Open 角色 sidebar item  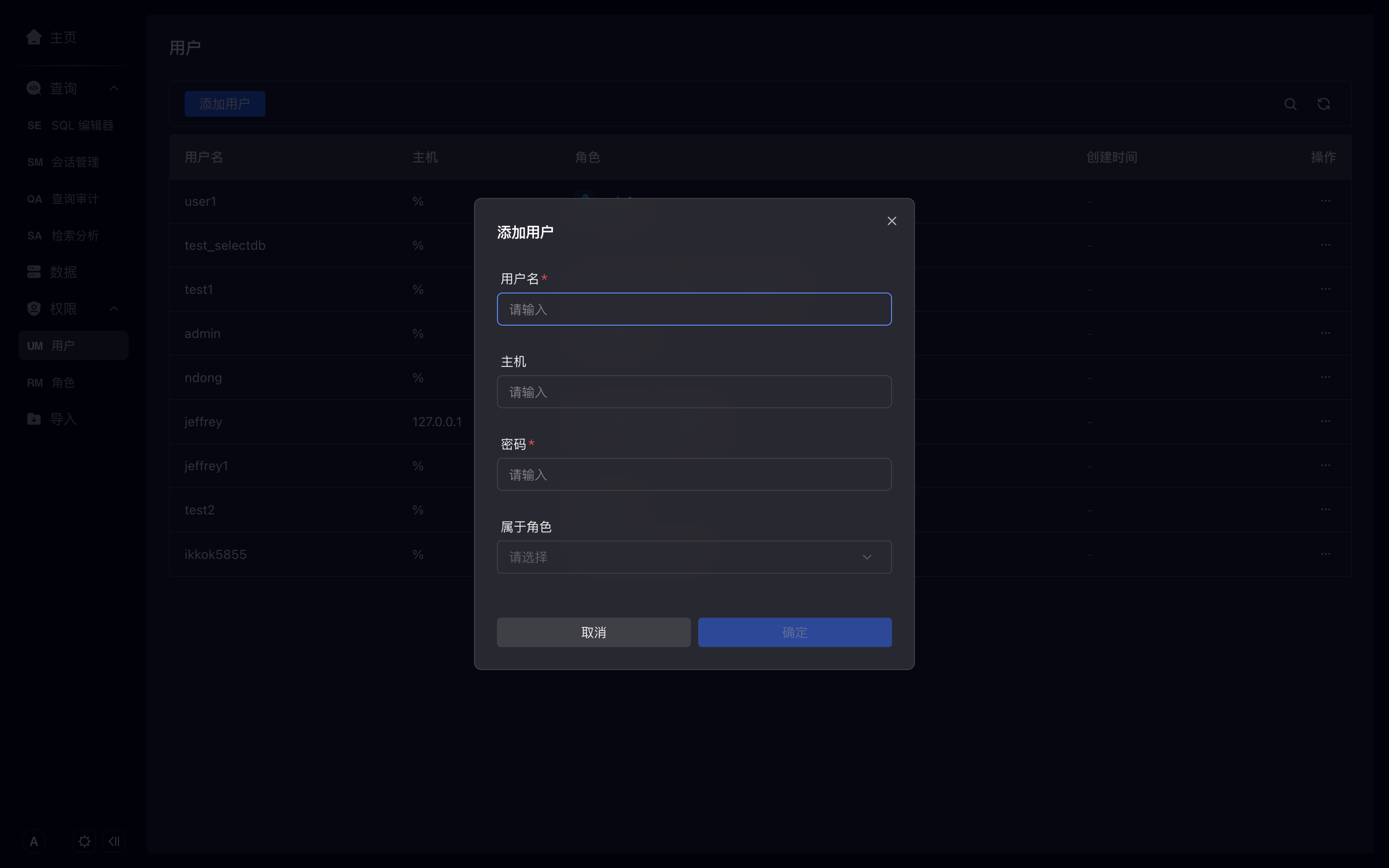[x=73, y=382]
